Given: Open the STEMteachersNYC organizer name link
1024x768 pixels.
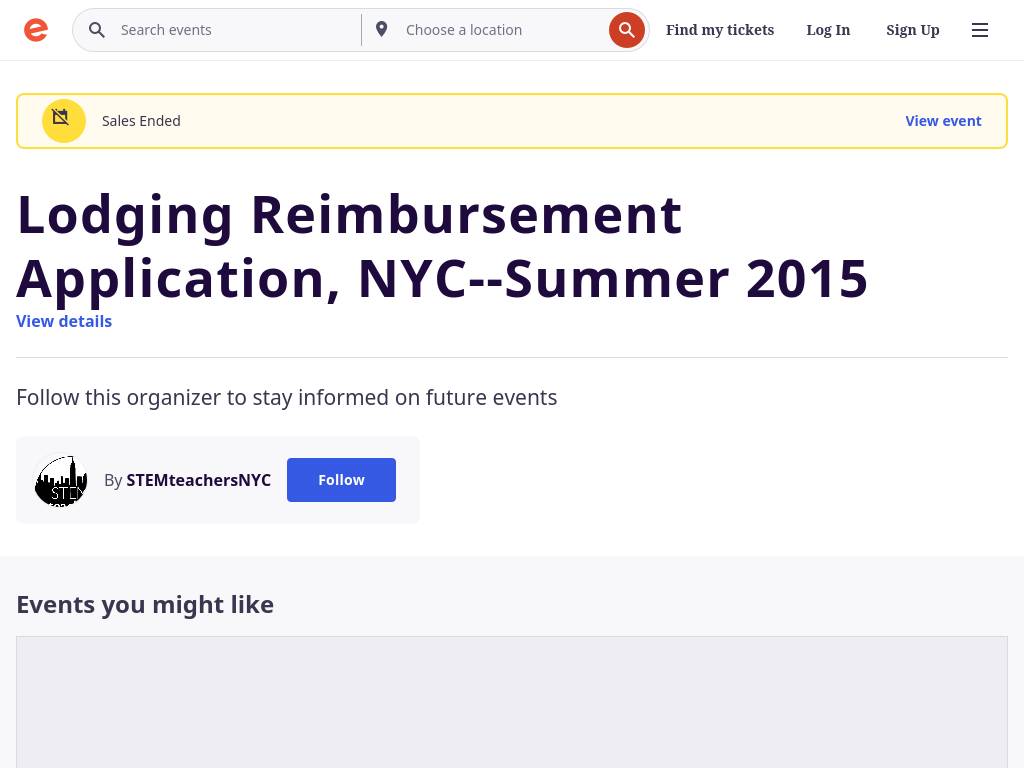Looking at the screenshot, I should (x=198, y=480).
